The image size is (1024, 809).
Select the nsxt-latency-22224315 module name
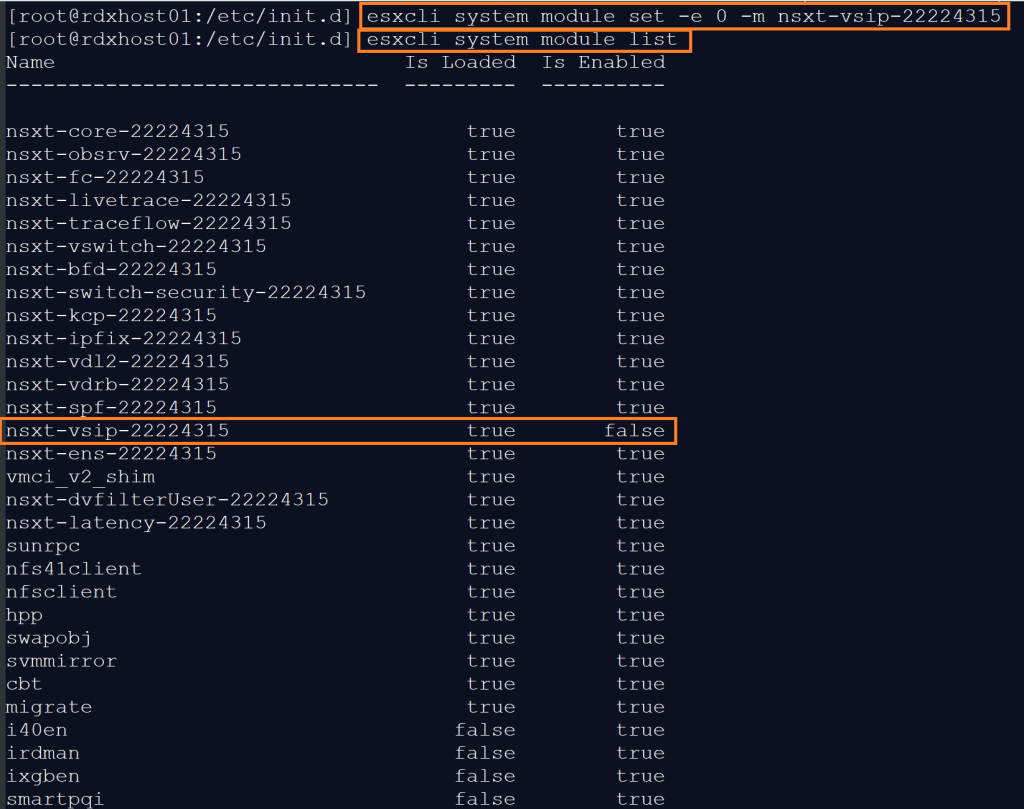[136, 523]
